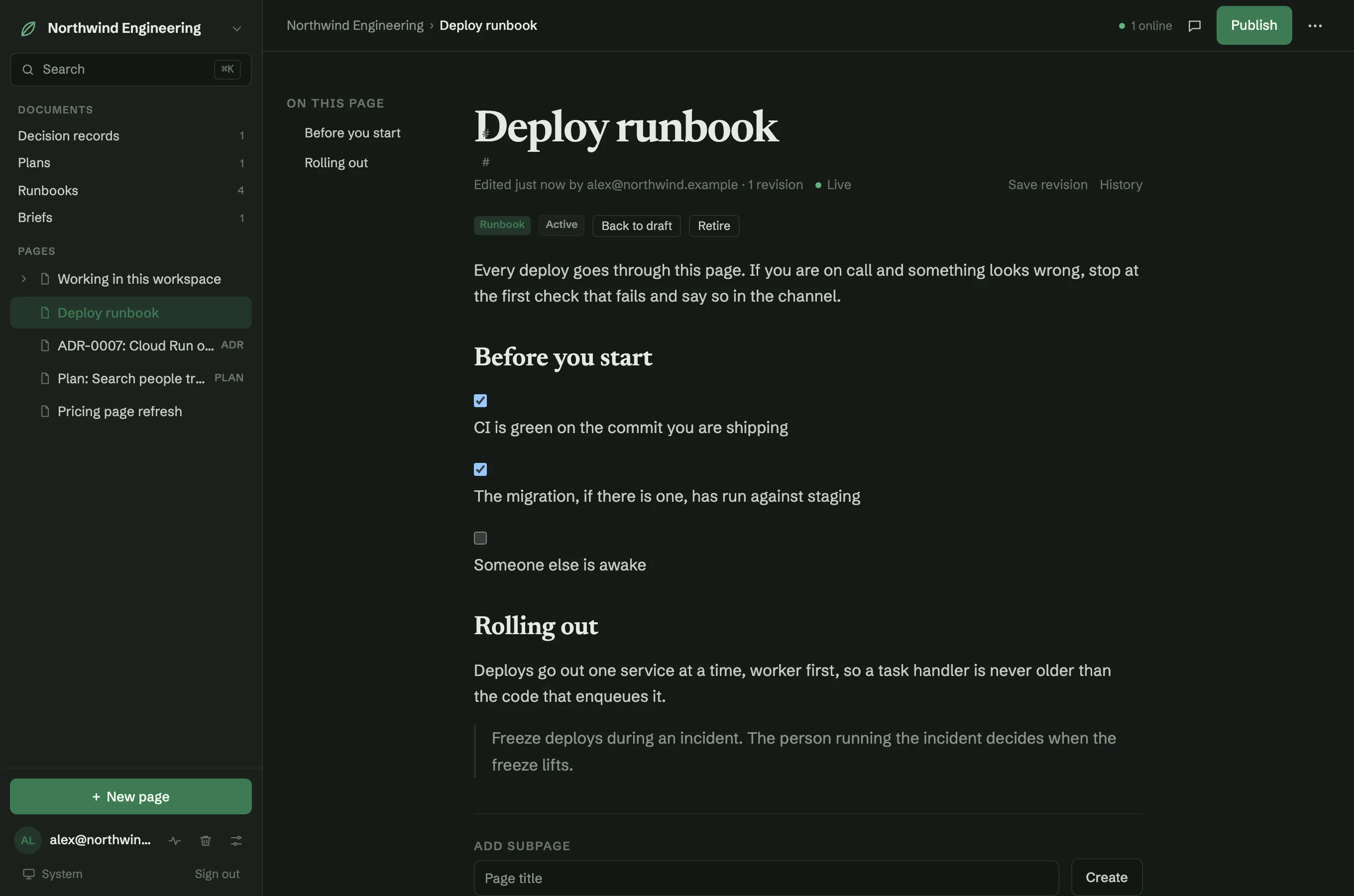The image size is (1354, 896).
Task: Click the 1 revision text
Action: (775, 185)
